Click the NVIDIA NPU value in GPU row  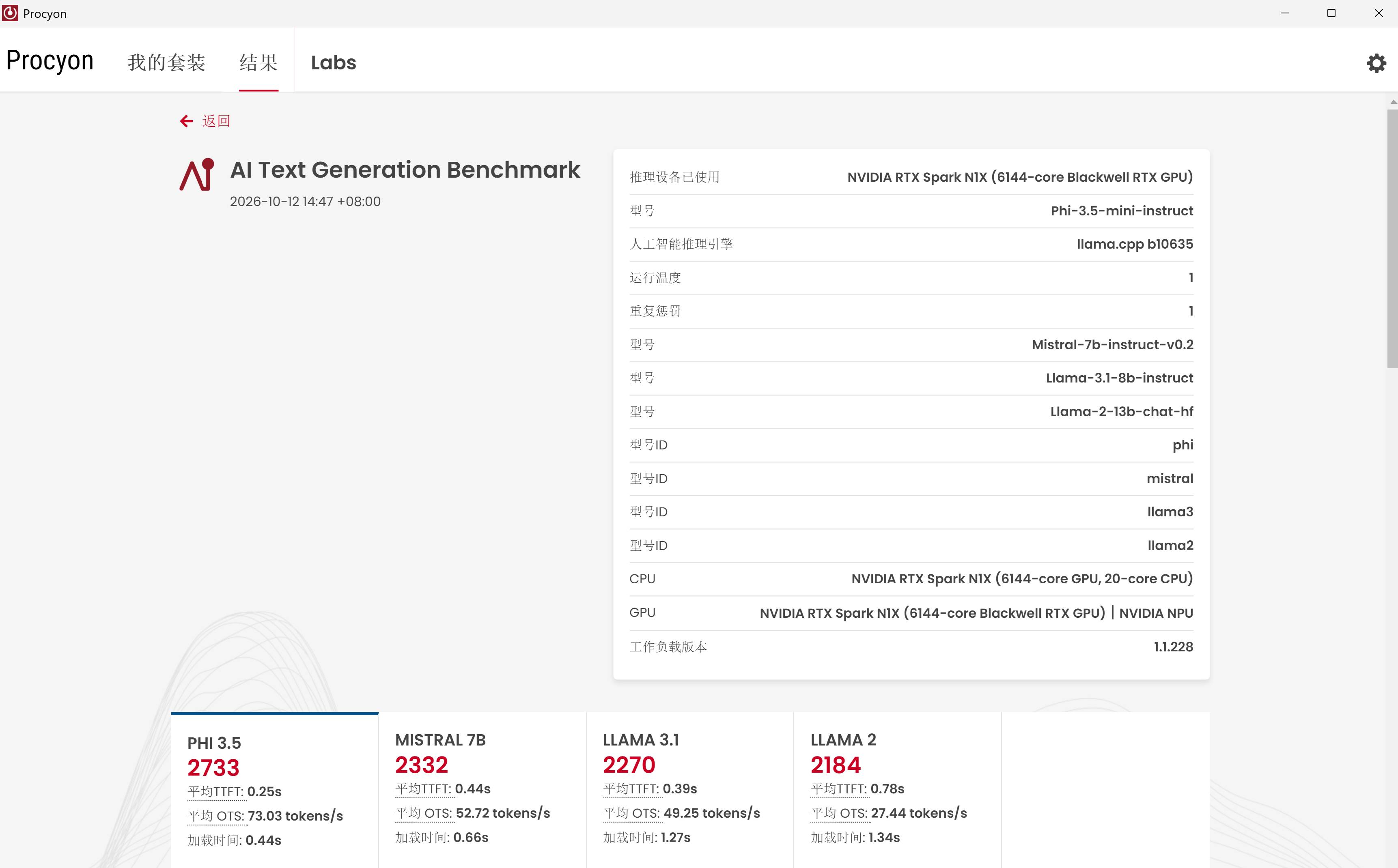pyautogui.click(x=1156, y=613)
